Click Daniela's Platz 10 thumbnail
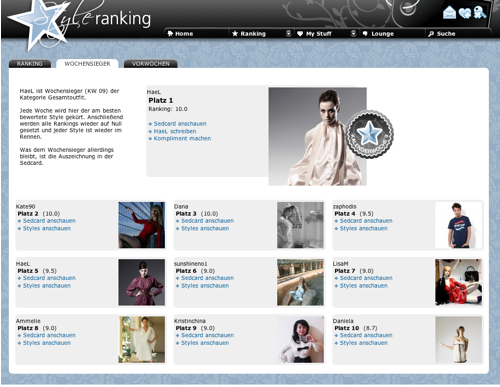This screenshot has width=500, height=387. (459, 340)
